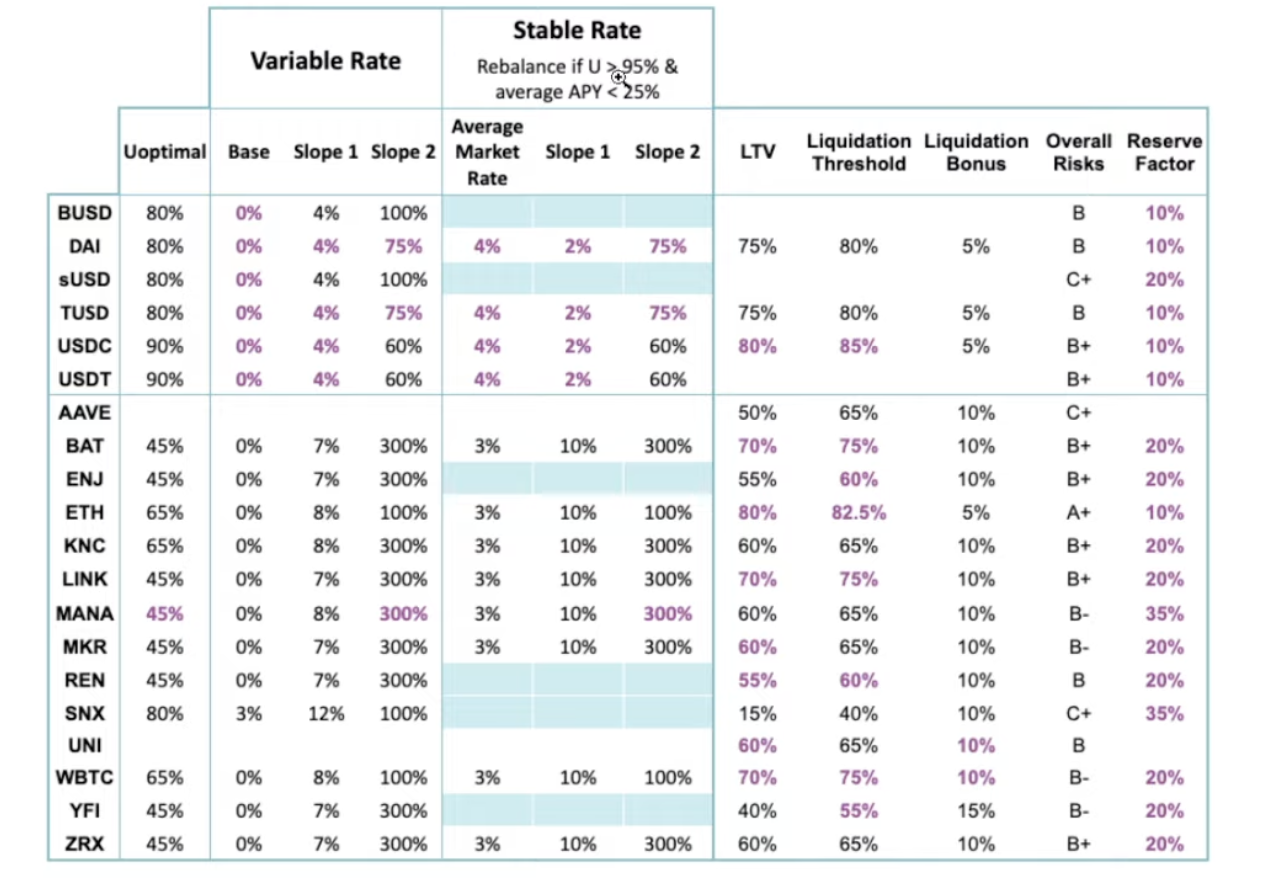1266x878 pixels.
Task: Select the Liquidation Threshold column header
Action: (x=858, y=152)
